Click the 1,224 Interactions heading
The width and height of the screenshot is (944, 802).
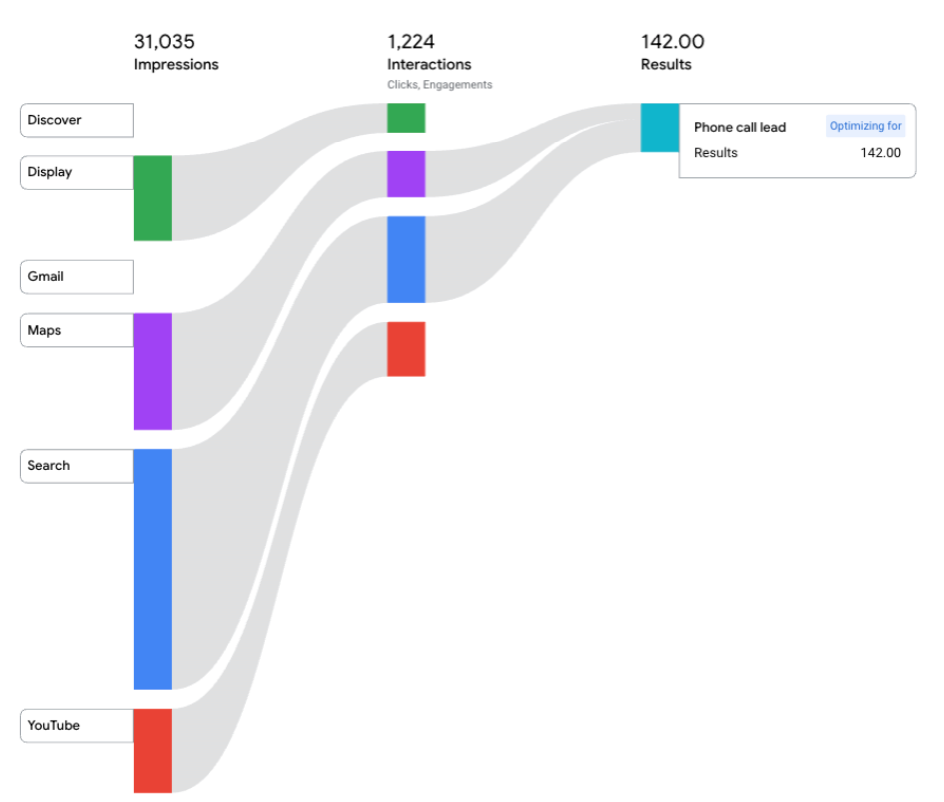point(429,52)
